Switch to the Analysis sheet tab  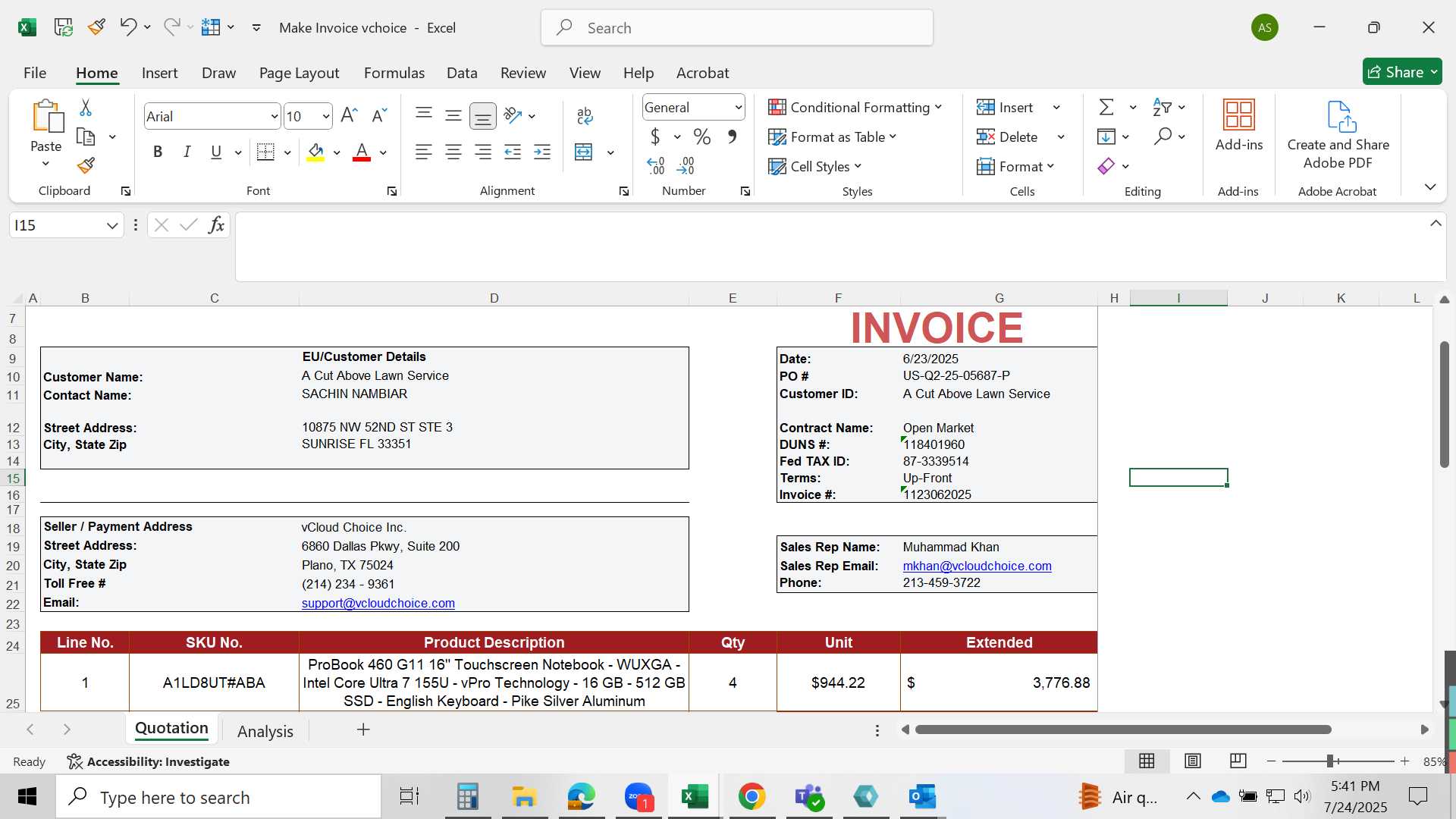(265, 731)
